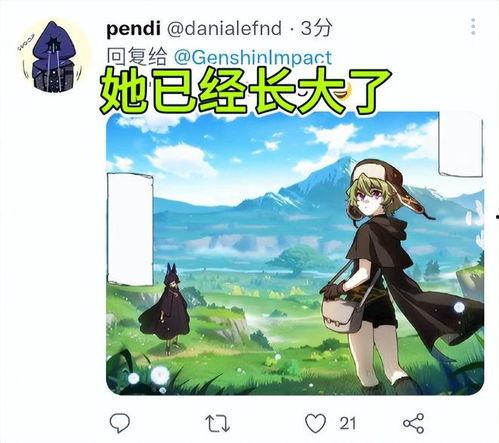Open pendi's hooded figure profile avatar
This screenshot has width=499, height=443.
[x=53, y=56]
